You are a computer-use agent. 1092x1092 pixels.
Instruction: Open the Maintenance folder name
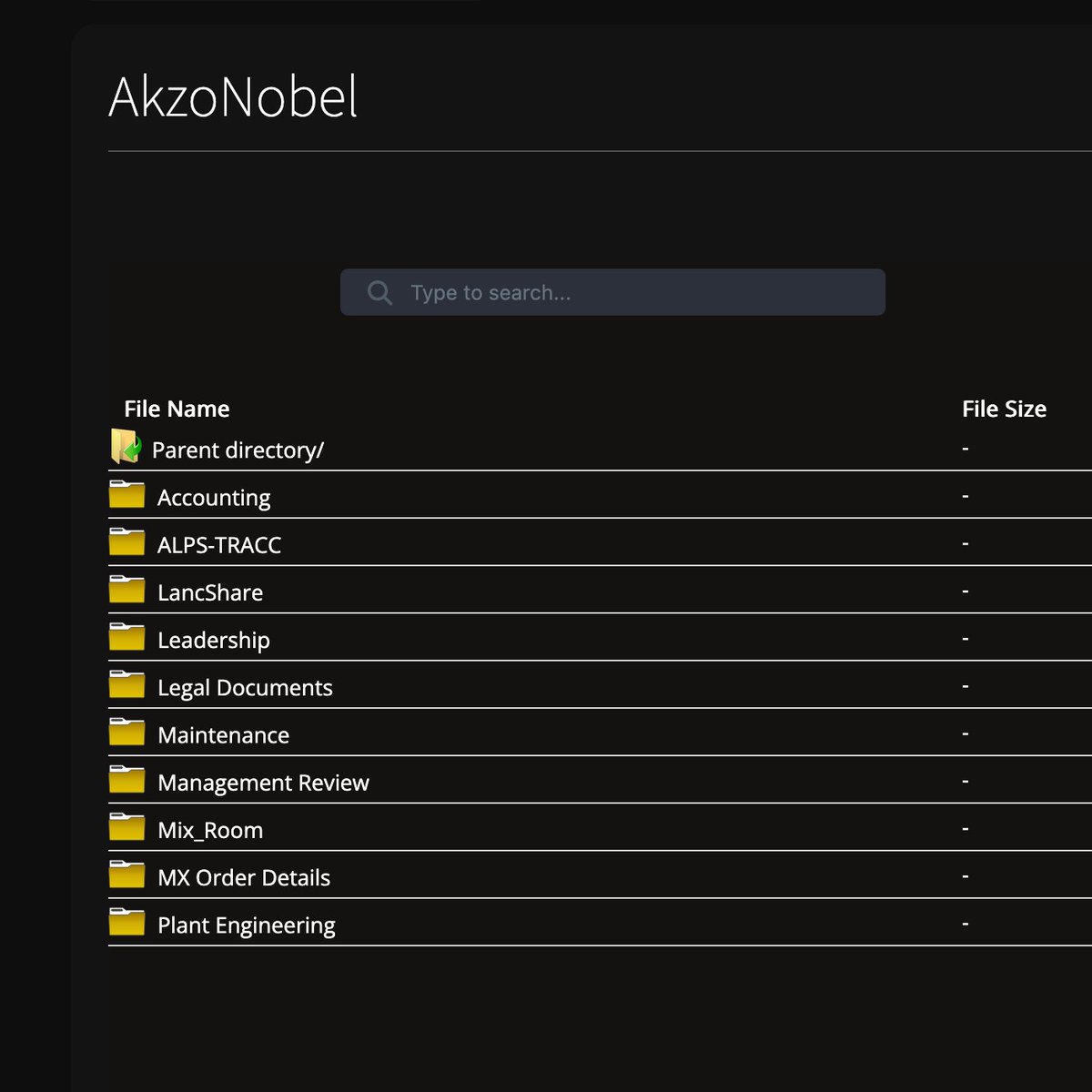223,735
